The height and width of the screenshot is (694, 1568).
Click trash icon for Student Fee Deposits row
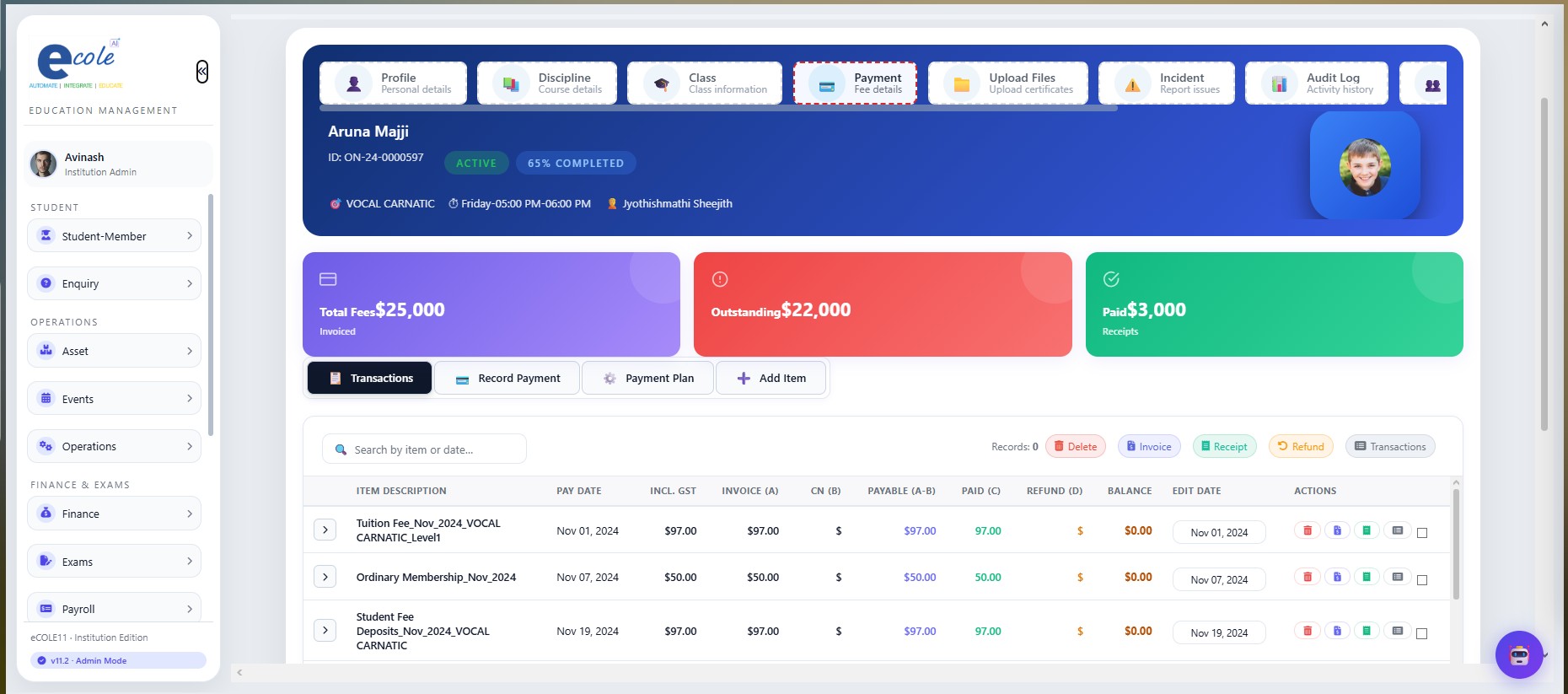(x=1308, y=631)
